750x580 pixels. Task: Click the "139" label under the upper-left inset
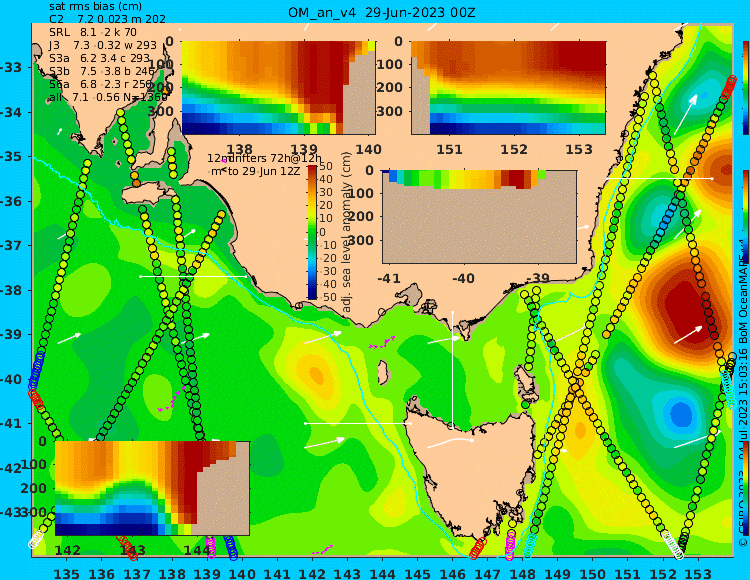pyautogui.click(x=304, y=149)
